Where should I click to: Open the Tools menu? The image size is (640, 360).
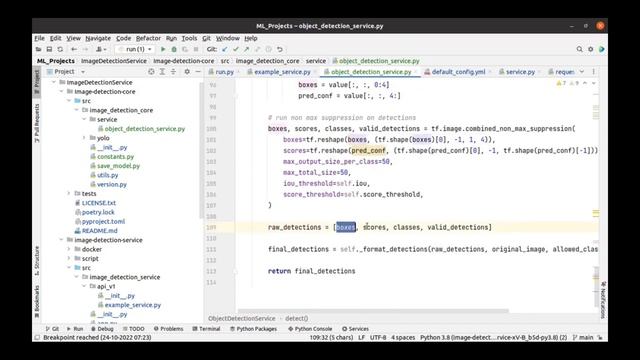tap(189, 38)
